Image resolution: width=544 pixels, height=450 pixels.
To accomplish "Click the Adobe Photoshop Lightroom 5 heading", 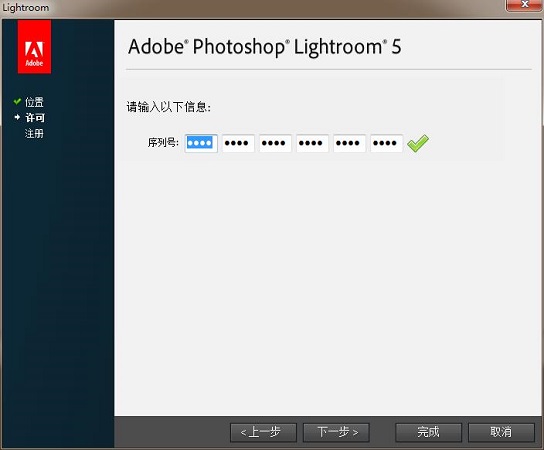I will click(265, 47).
